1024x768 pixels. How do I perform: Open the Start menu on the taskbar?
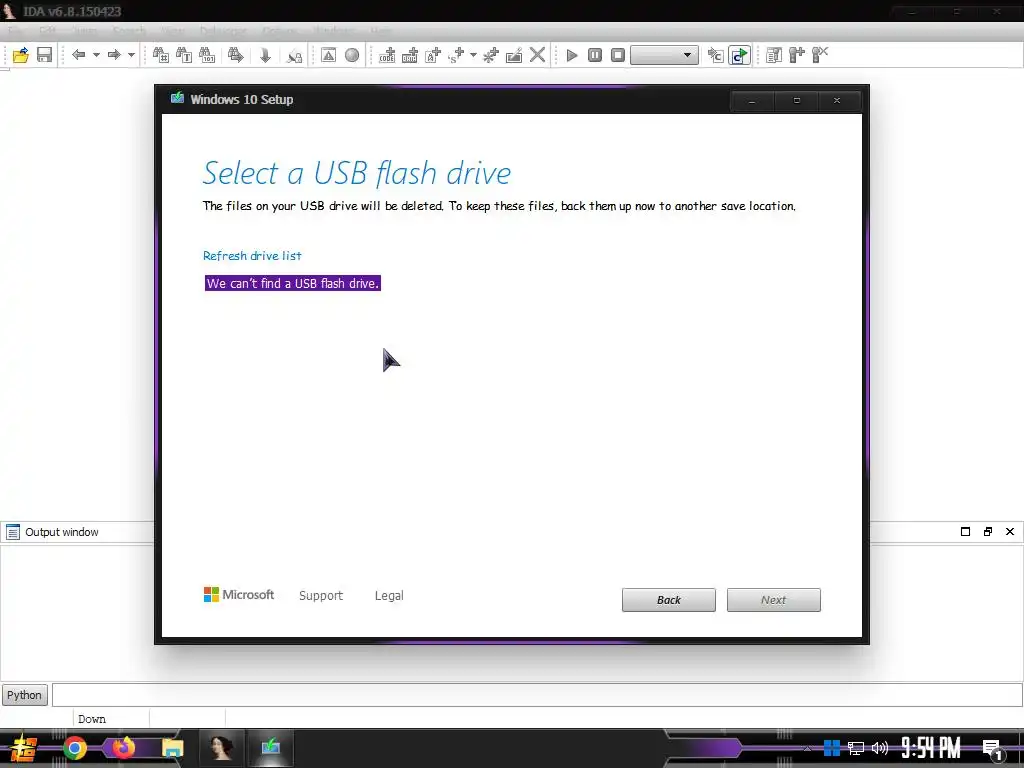(x=24, y=748)
